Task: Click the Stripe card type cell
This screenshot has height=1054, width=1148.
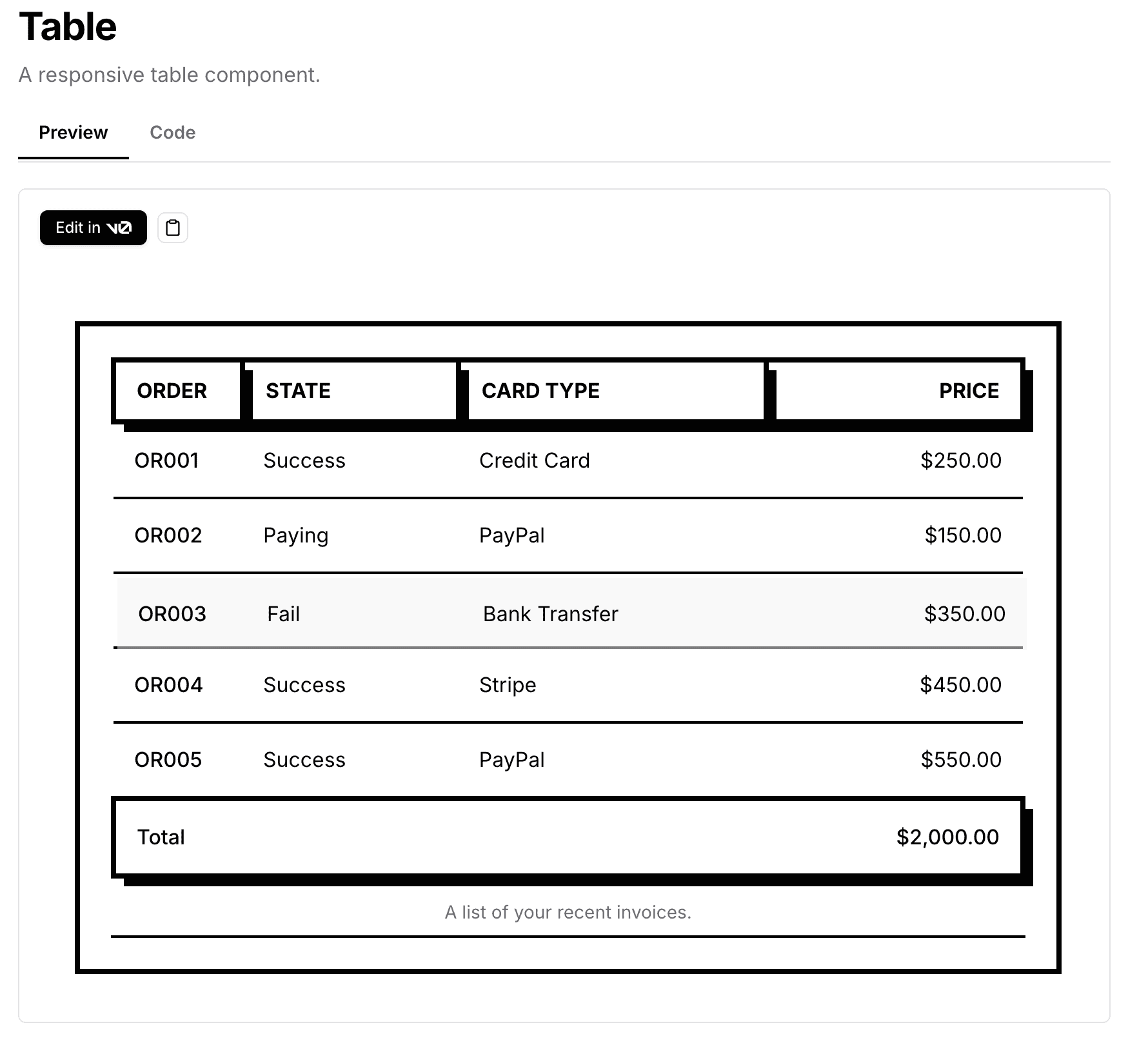Action: coord(508,685)
